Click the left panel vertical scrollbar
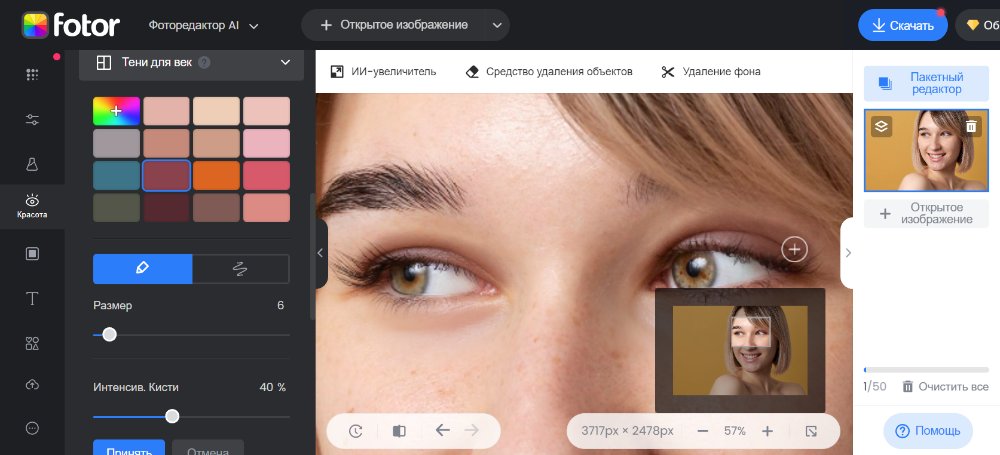This screenshot has width=1000, height=455. [x=312, y=255]
